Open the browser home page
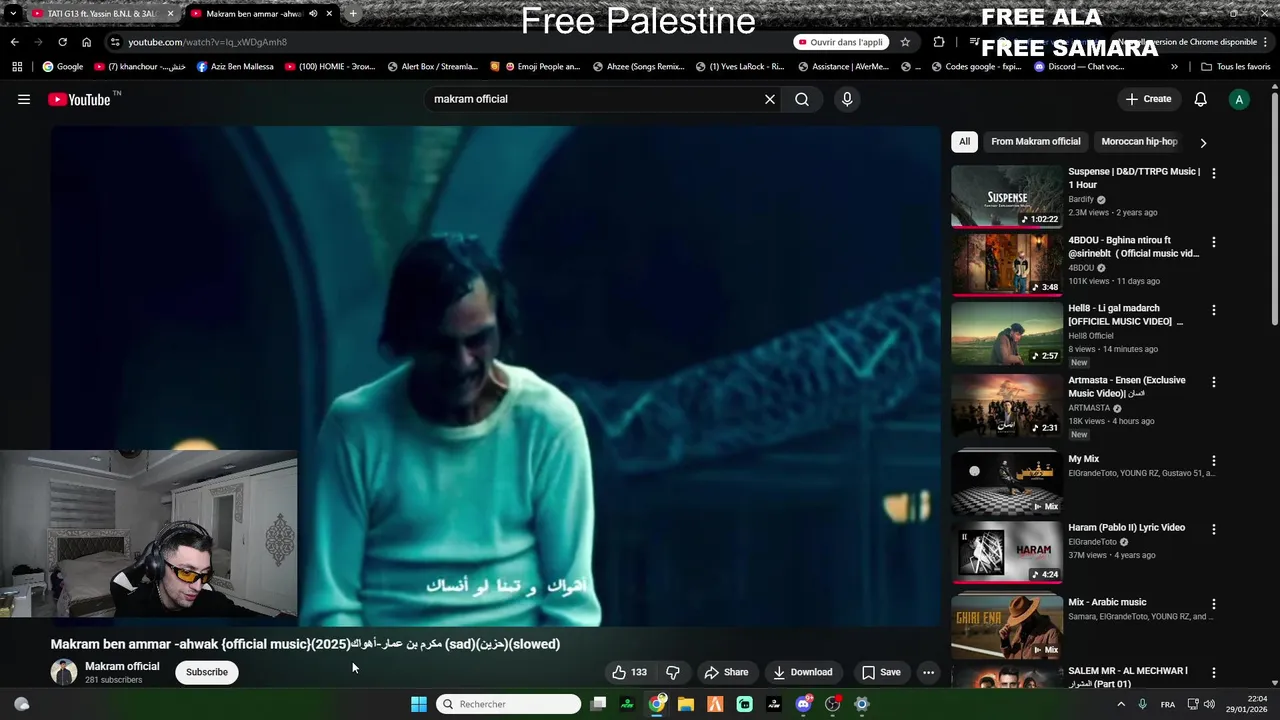1280x720 pixels. click(x=86, y=42)
